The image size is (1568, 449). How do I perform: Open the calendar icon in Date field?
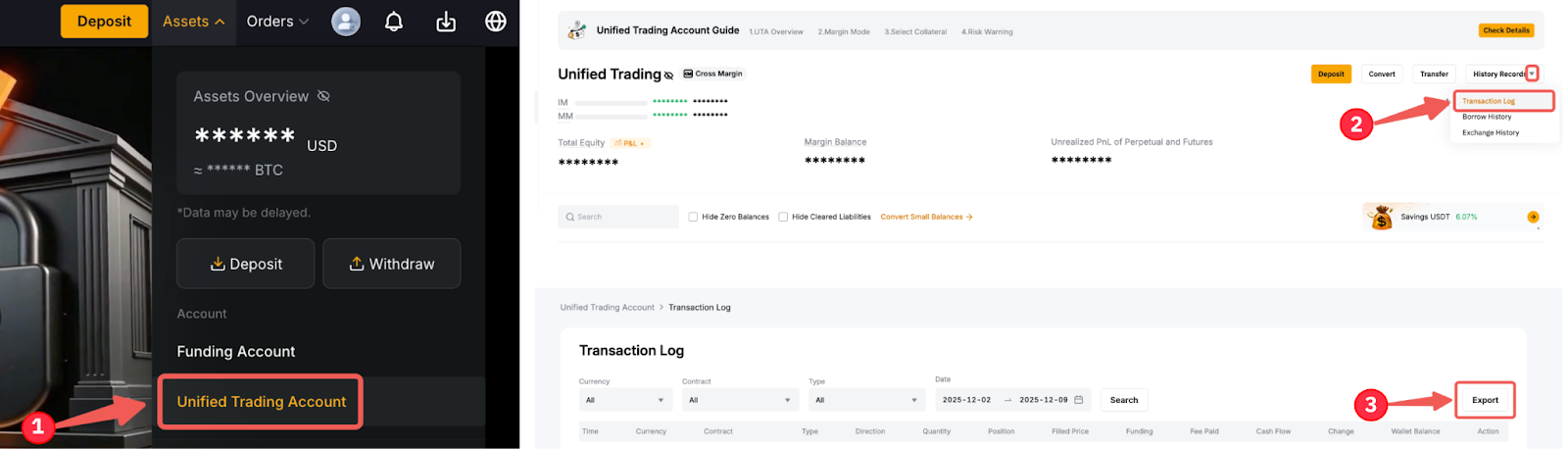(1079, 400)
